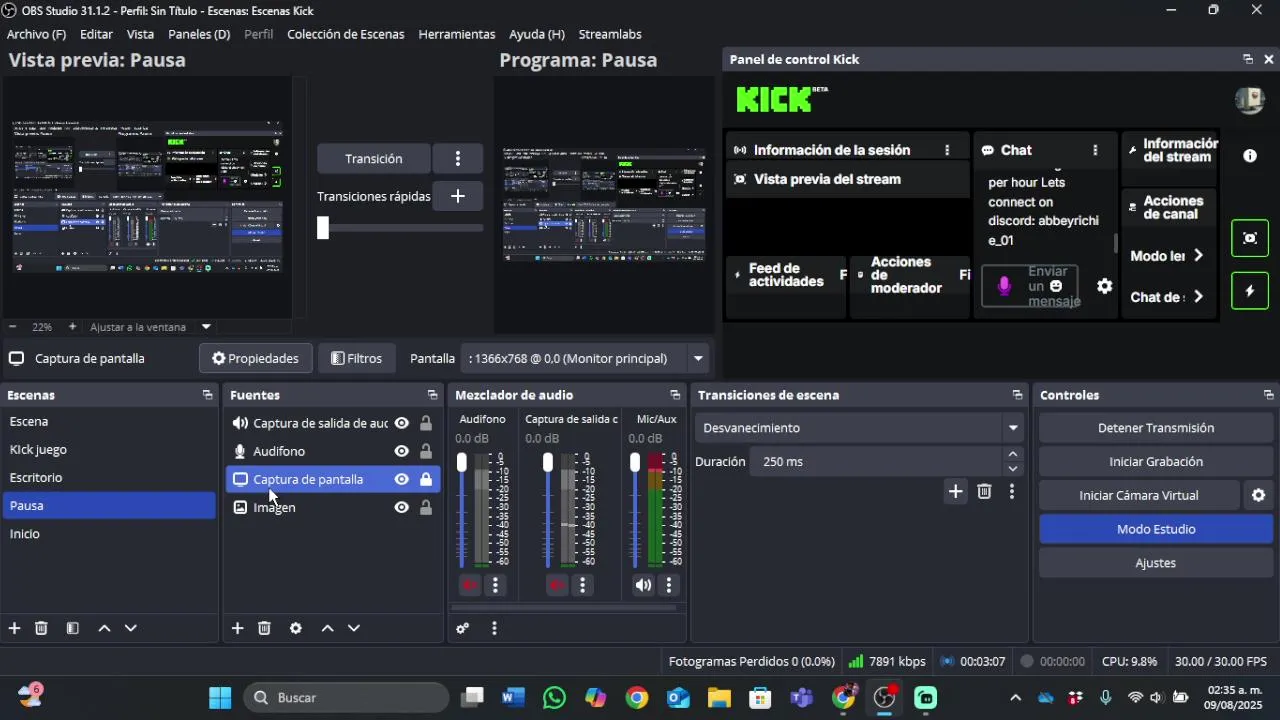Add a new scene with plus icon

pyautogui.click(x=14, y=628)
